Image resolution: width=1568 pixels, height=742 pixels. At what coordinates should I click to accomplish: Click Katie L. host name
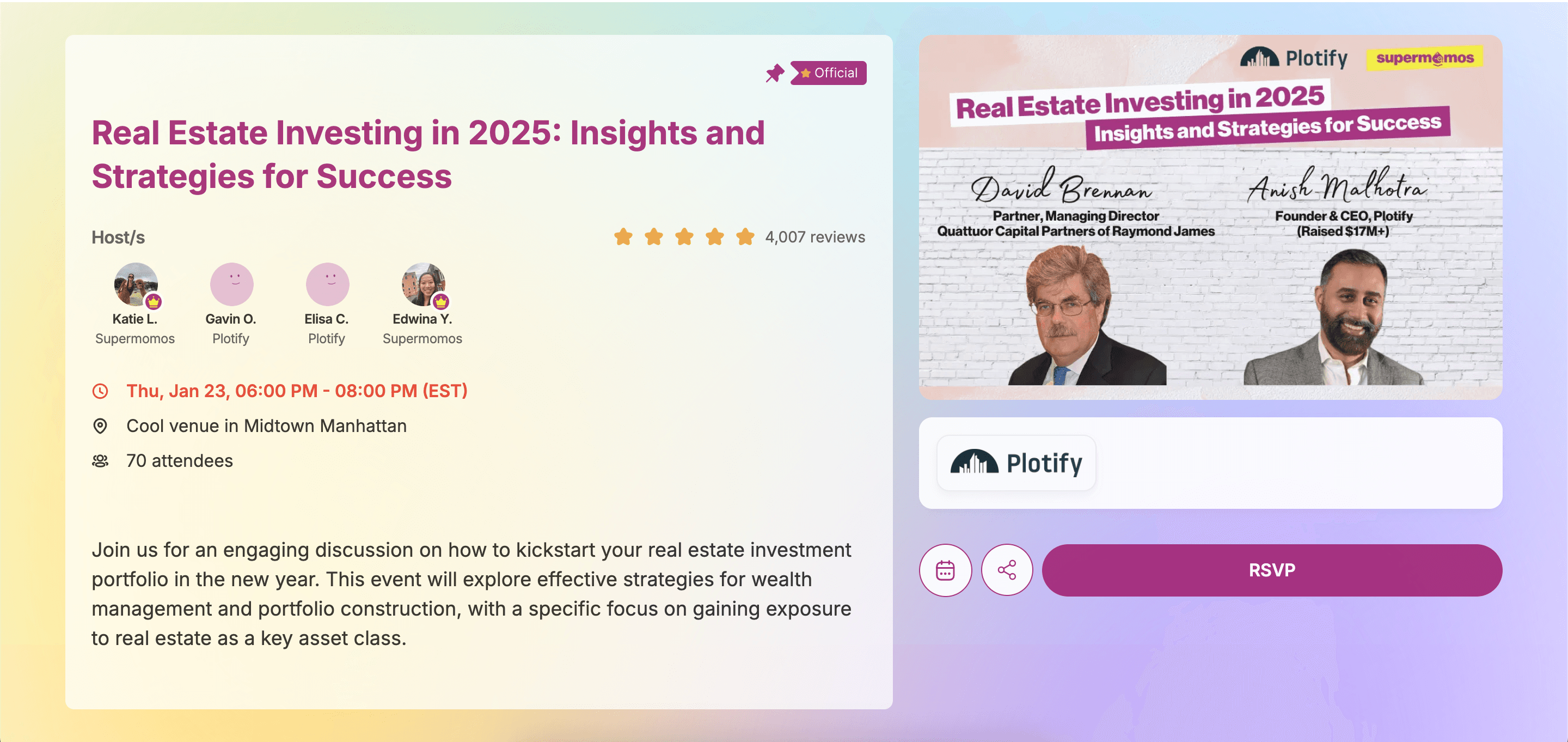tap(135, 319)
